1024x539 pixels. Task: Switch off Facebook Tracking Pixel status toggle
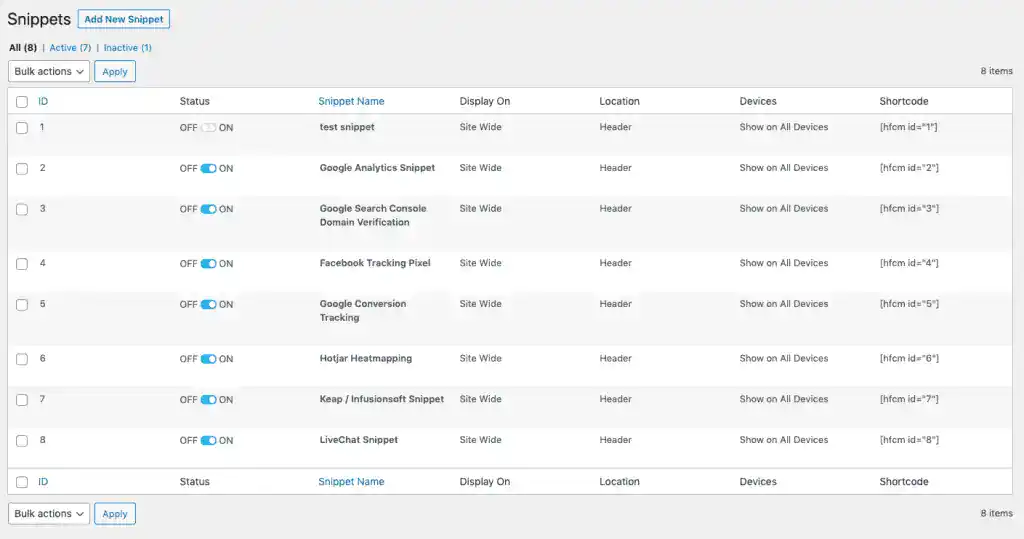click(208, 264)
